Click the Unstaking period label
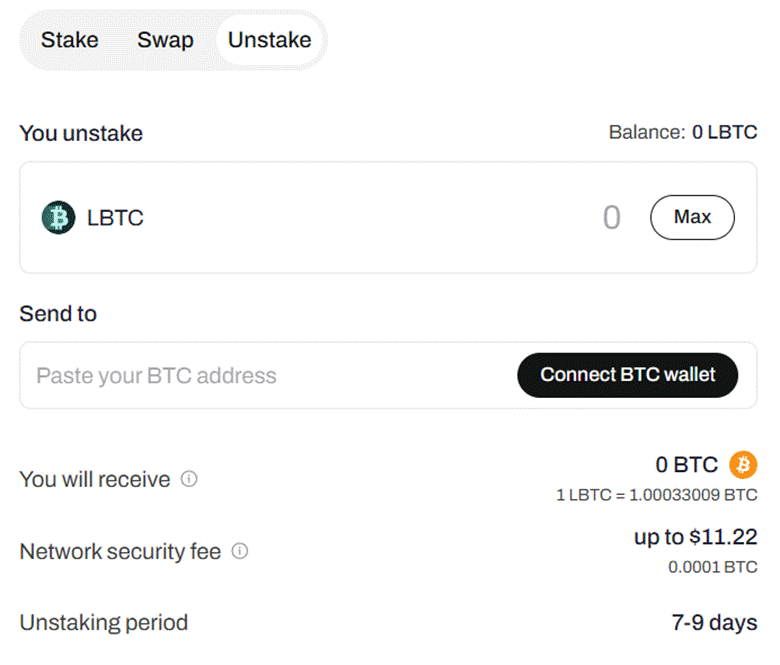The width and height of the screenshot is (780, 665). [103, 623]
